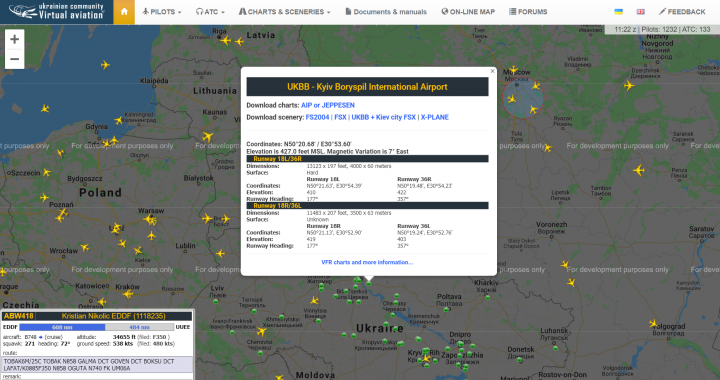This screenshot has height=380, width=720.
Task: Select the plane icon west of Penza
Action: [639, 171]
